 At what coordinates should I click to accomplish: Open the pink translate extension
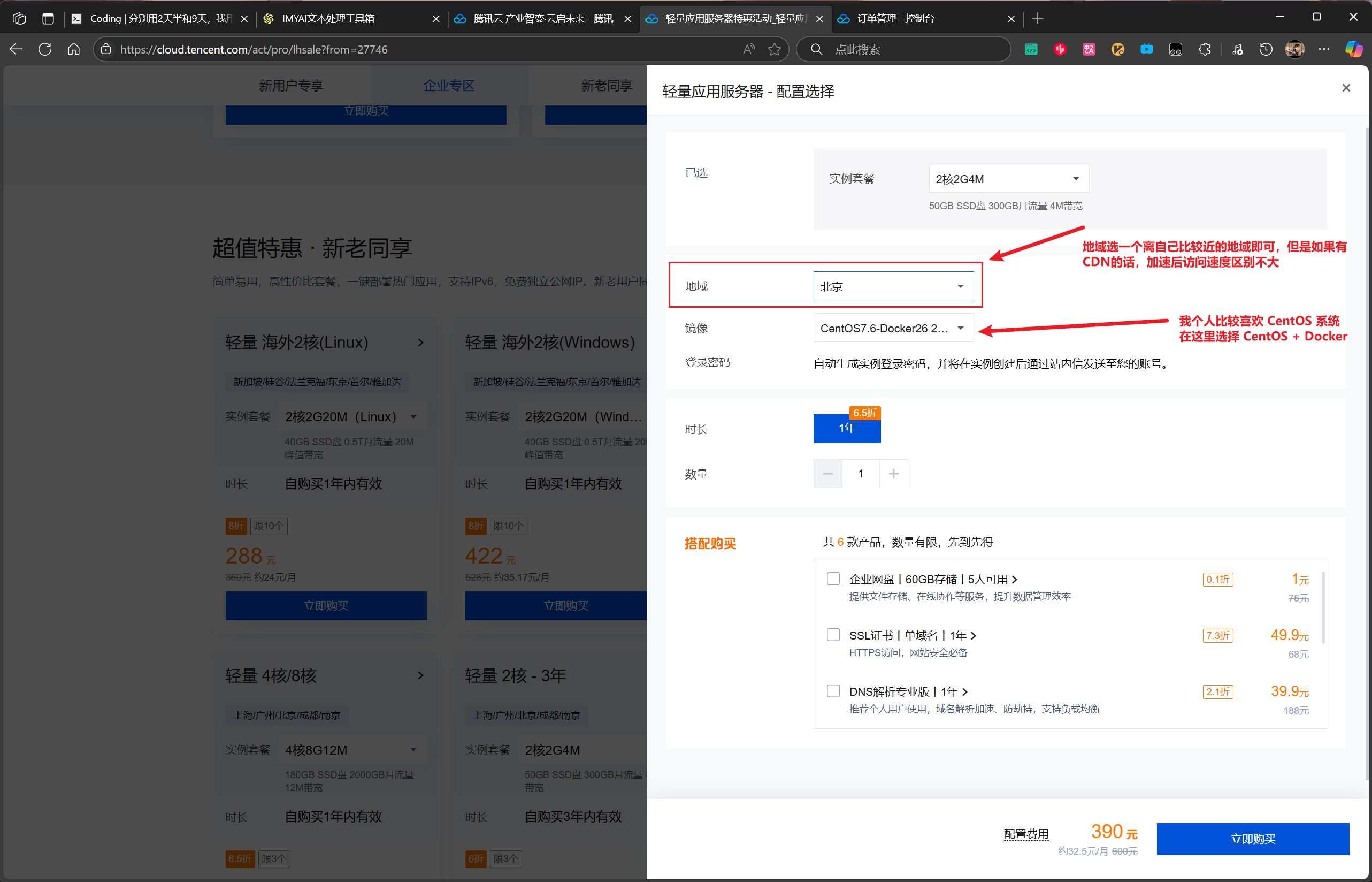[1089, 49]
